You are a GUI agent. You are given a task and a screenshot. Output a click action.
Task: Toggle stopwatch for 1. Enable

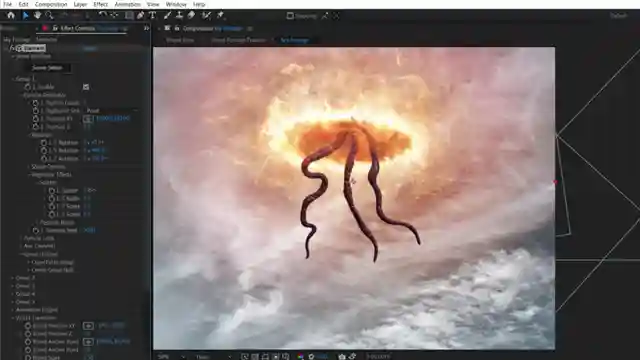pos(27,87)
